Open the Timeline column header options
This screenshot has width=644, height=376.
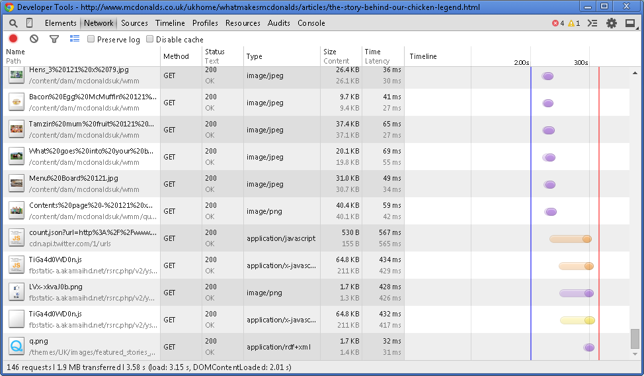tap(423, 56)
